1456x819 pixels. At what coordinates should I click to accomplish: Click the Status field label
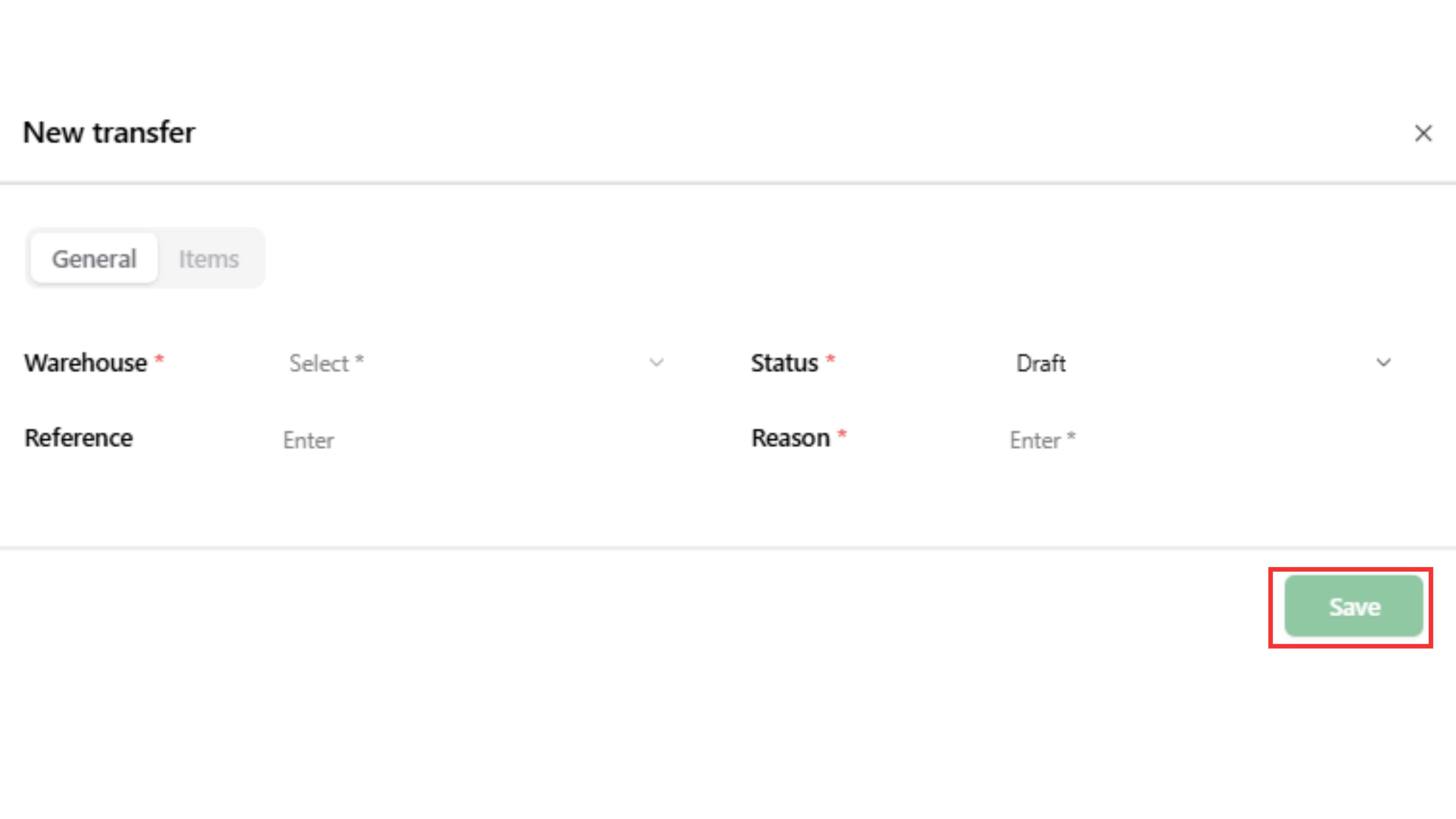pyautogui.click(x=784, y=363)
